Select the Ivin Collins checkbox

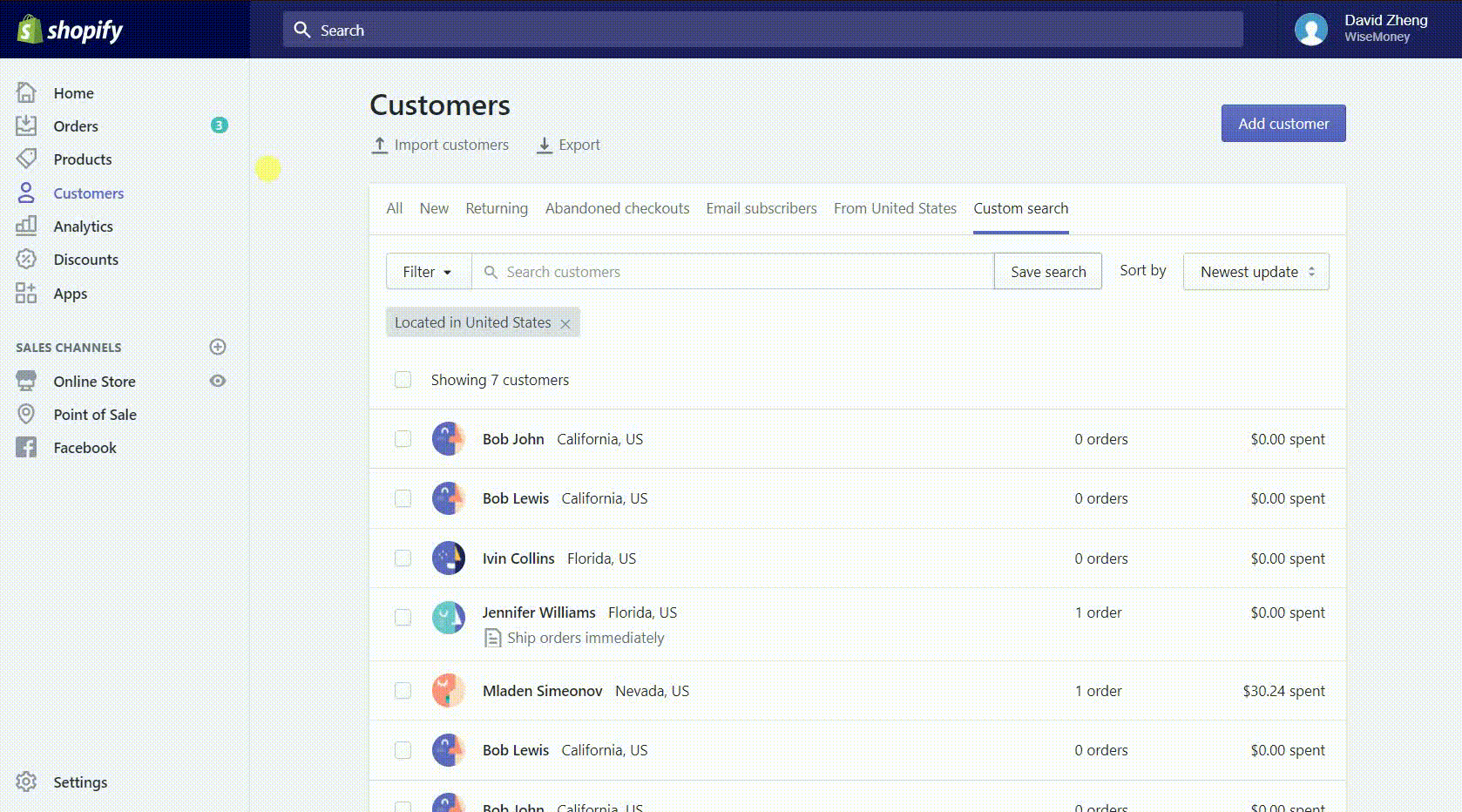pyautogui.click(x=403, y=558)
